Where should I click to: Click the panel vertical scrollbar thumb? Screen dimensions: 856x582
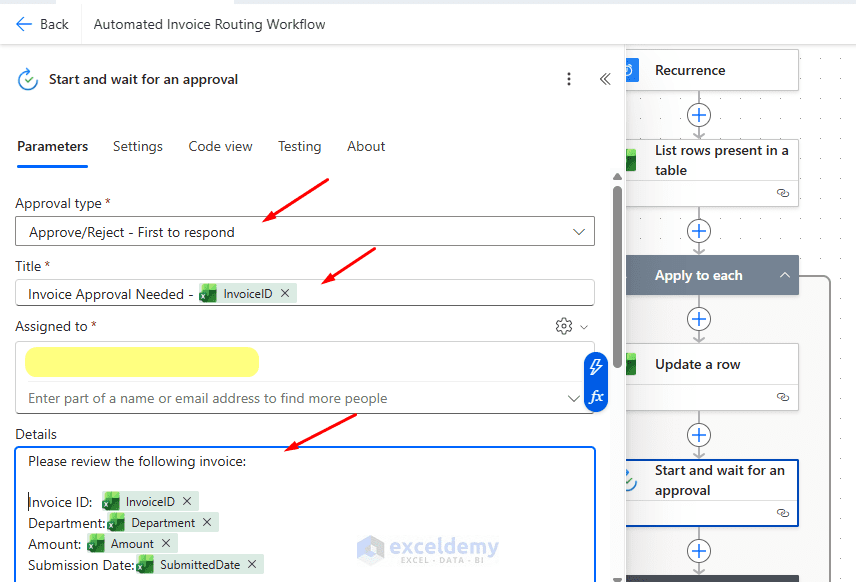tap(617, 277)
